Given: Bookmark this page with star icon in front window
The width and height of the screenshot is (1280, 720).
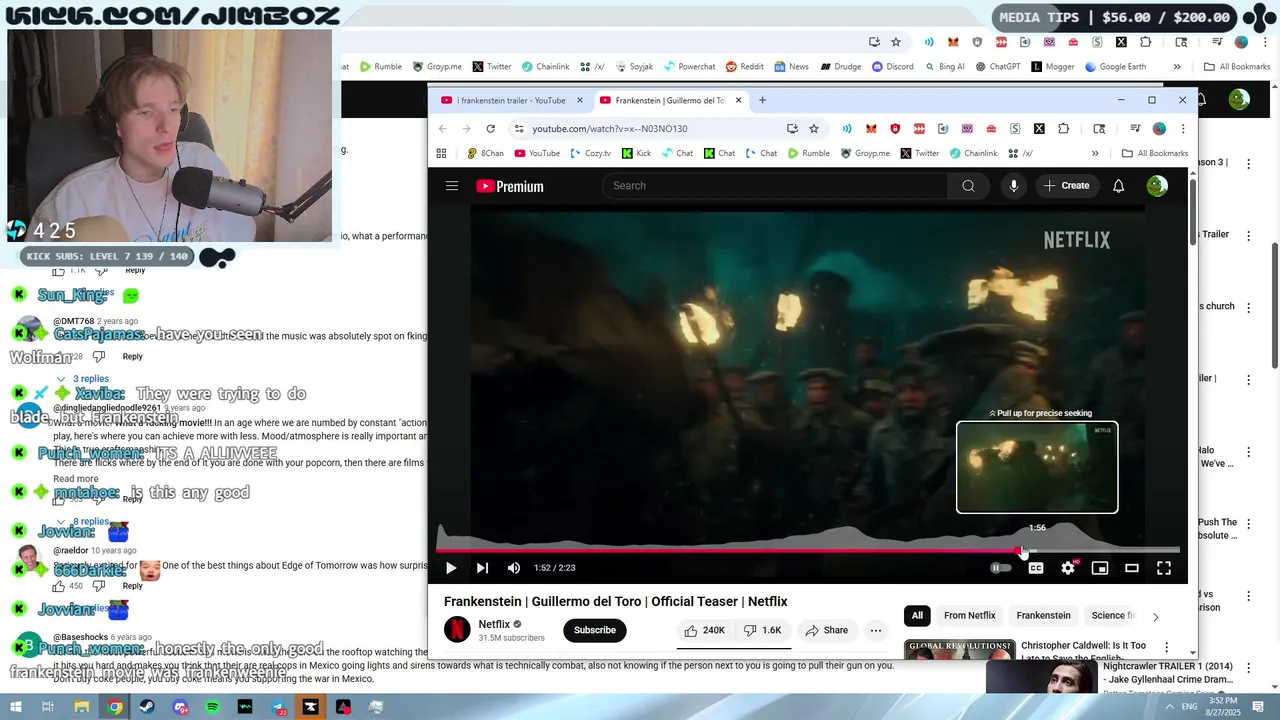Looking at the screenshot, I should pos(814,128).
